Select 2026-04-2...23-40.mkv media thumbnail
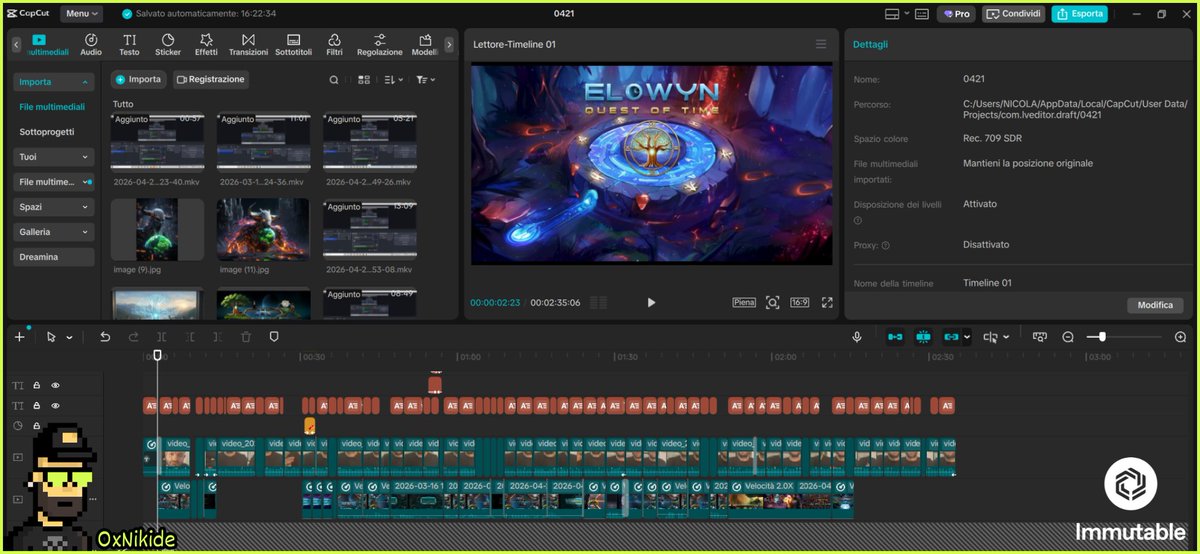 click(x=157, y=143)
